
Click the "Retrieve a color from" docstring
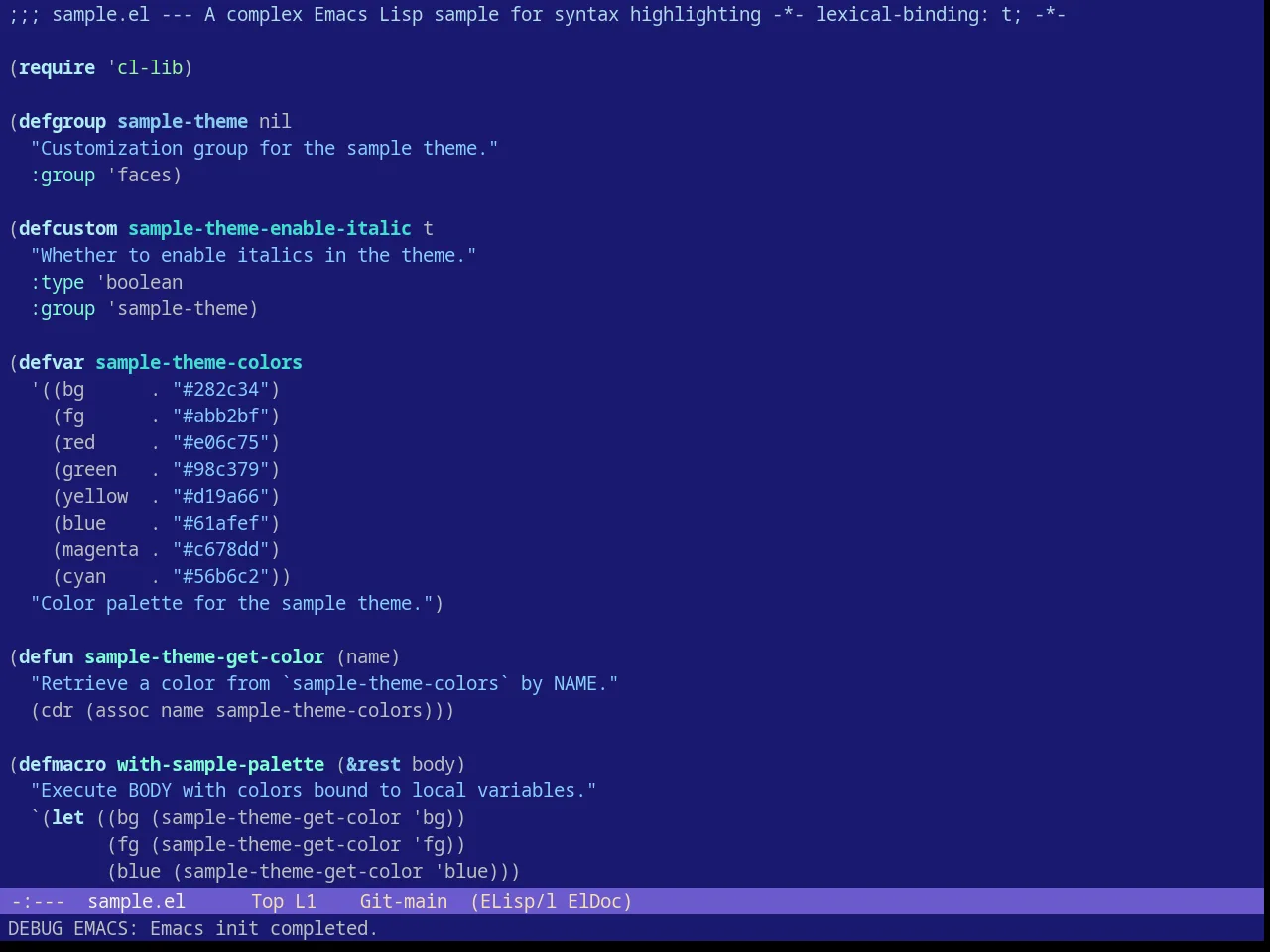point(324,683)
